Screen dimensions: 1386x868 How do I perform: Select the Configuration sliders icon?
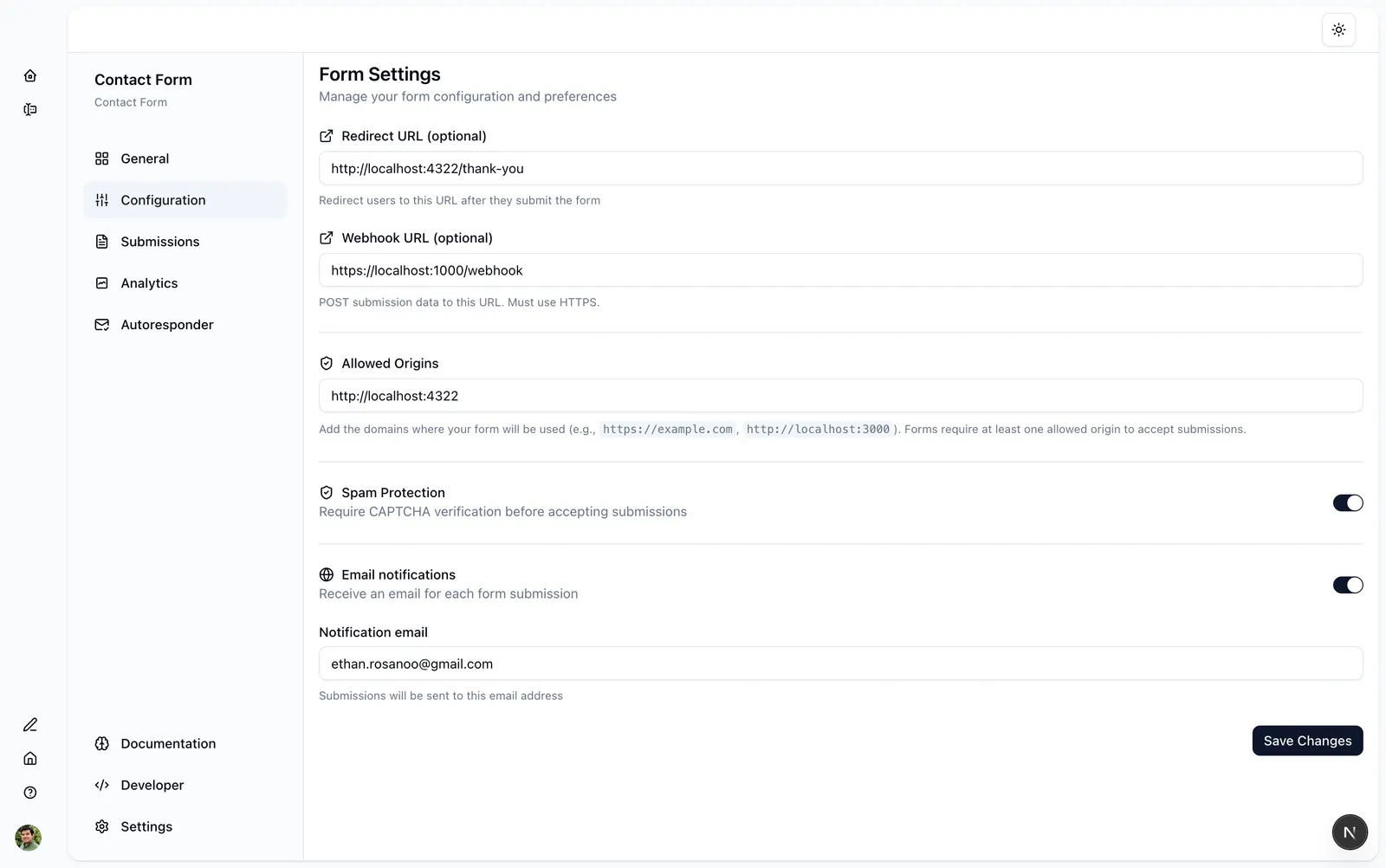click(x=102, y=200)
